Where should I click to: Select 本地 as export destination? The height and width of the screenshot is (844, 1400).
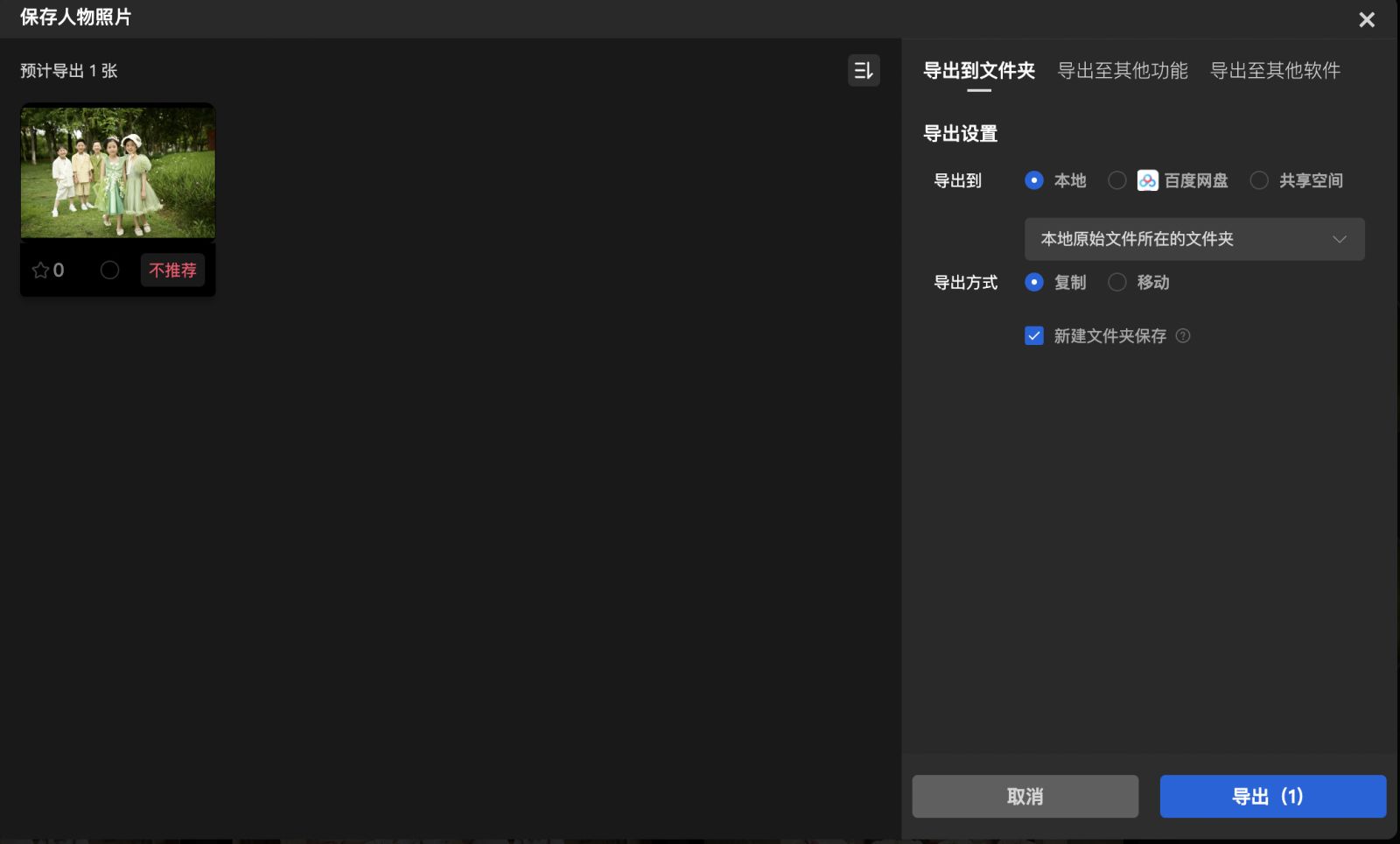(1034, 180)
